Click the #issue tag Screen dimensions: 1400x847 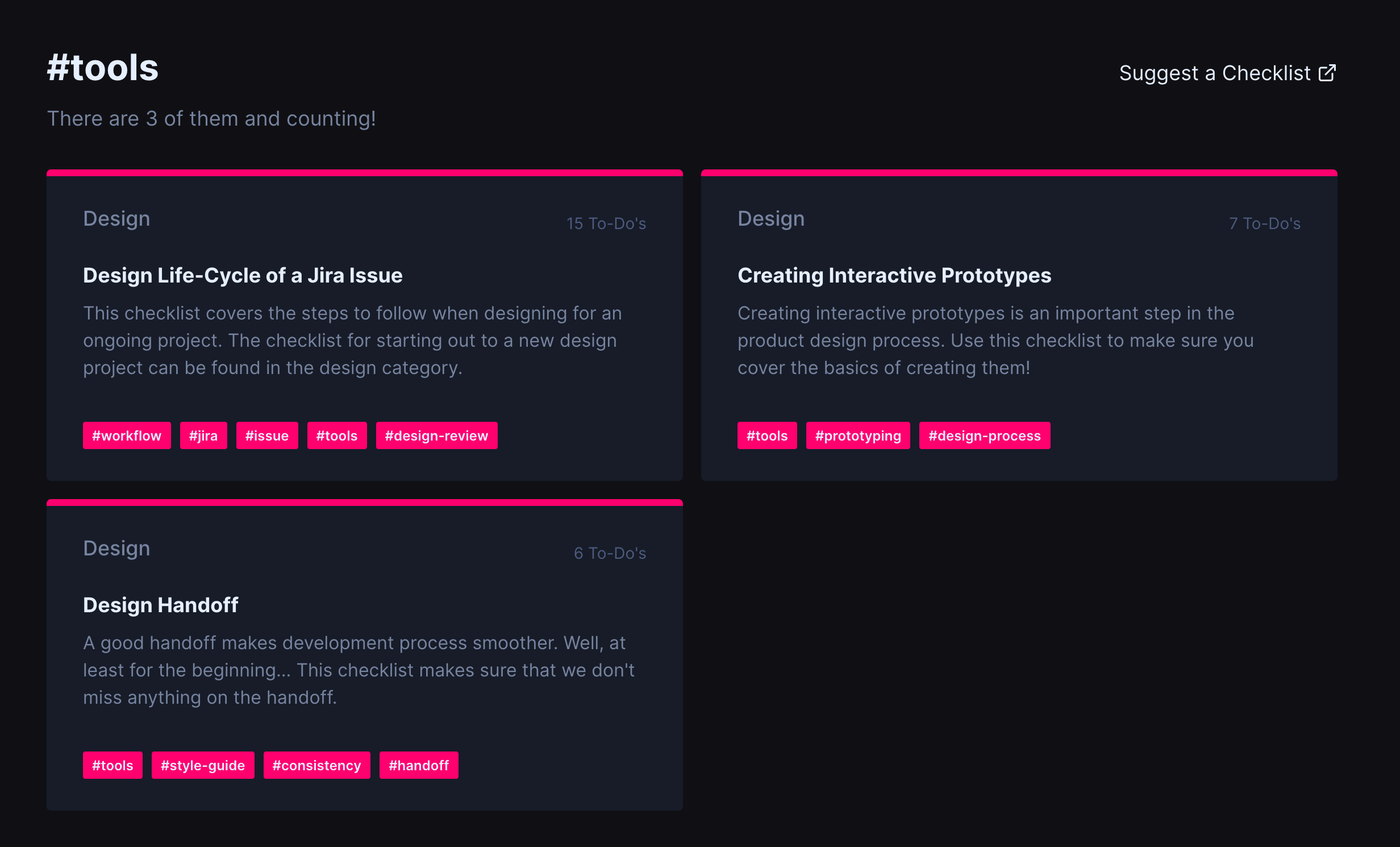(267, 436)
